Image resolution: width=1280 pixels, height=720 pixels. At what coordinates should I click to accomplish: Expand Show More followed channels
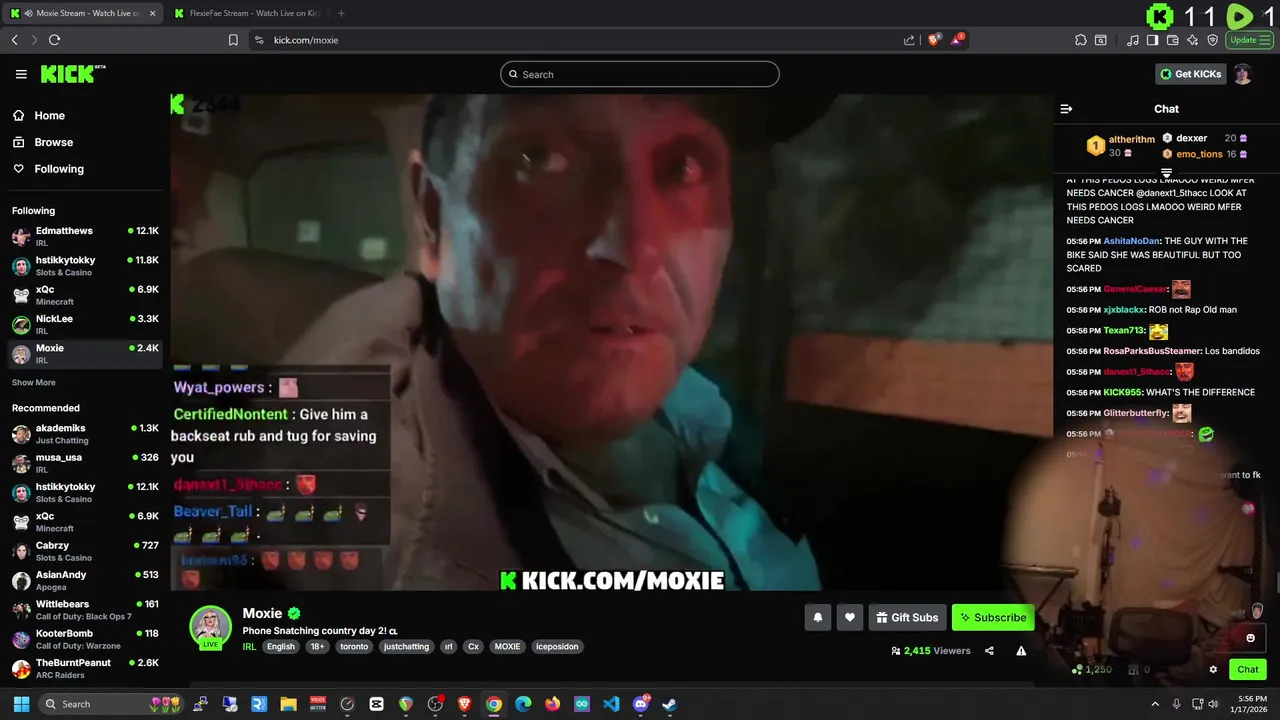point(34,383)
